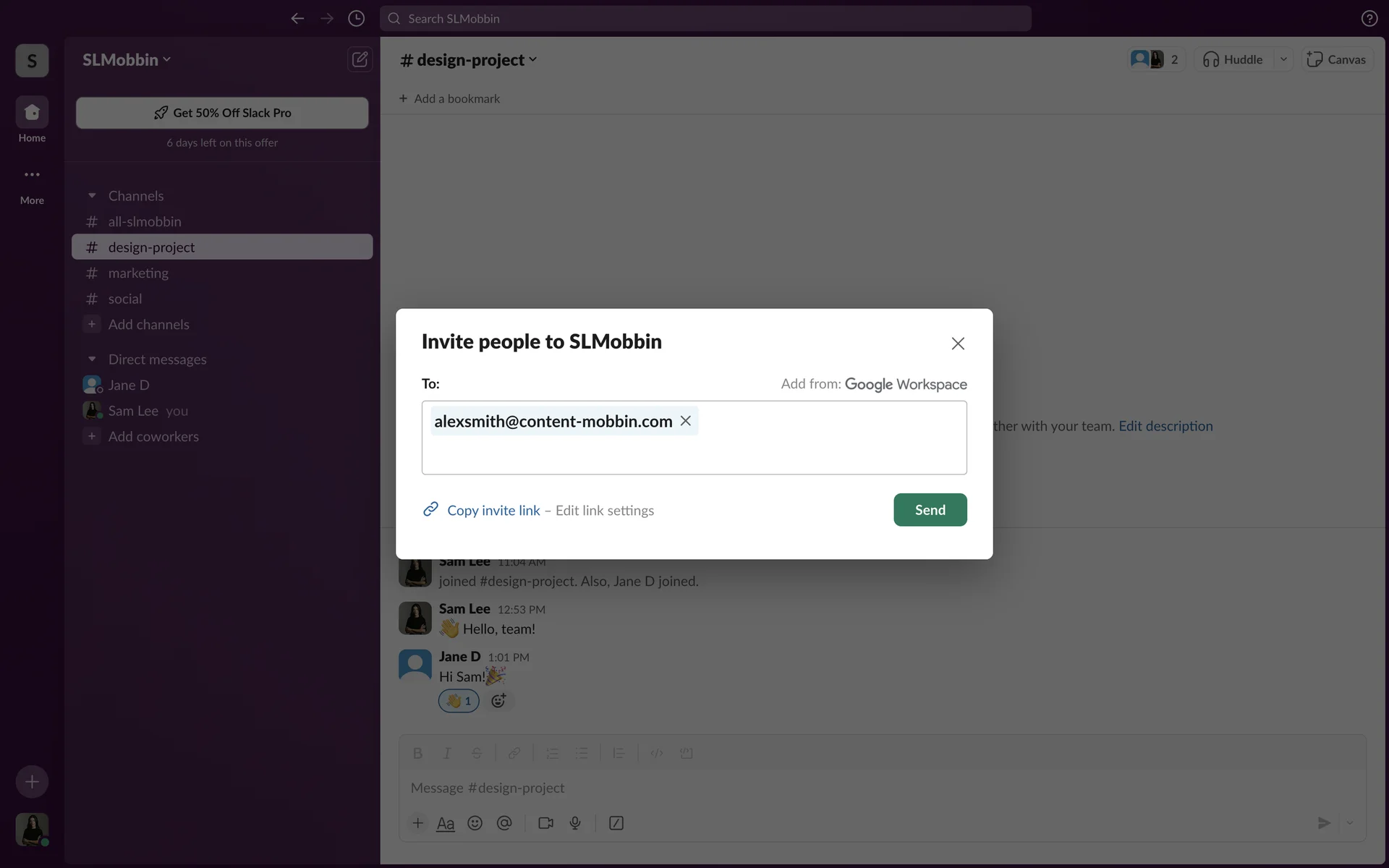Click the chain link icon beside Copy invite link

pyautogui.click(x=430, y=509)
